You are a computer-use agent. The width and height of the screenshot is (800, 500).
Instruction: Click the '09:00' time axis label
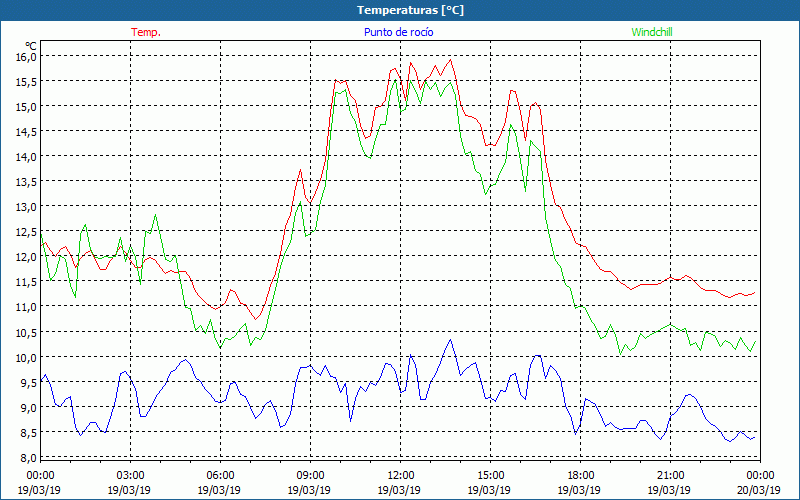coord(310,476)
